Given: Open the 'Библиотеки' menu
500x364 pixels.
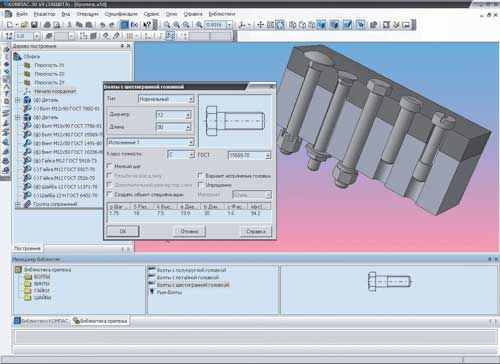Looking at the screenshot, I should tap(222, 14).
